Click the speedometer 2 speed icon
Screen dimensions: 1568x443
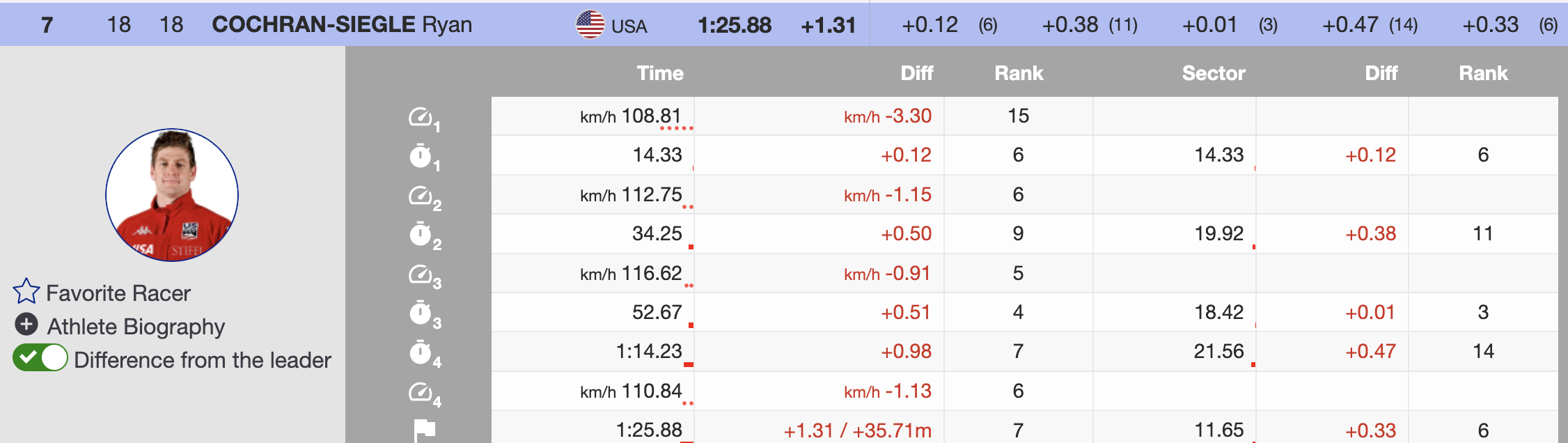coord(422,196)
